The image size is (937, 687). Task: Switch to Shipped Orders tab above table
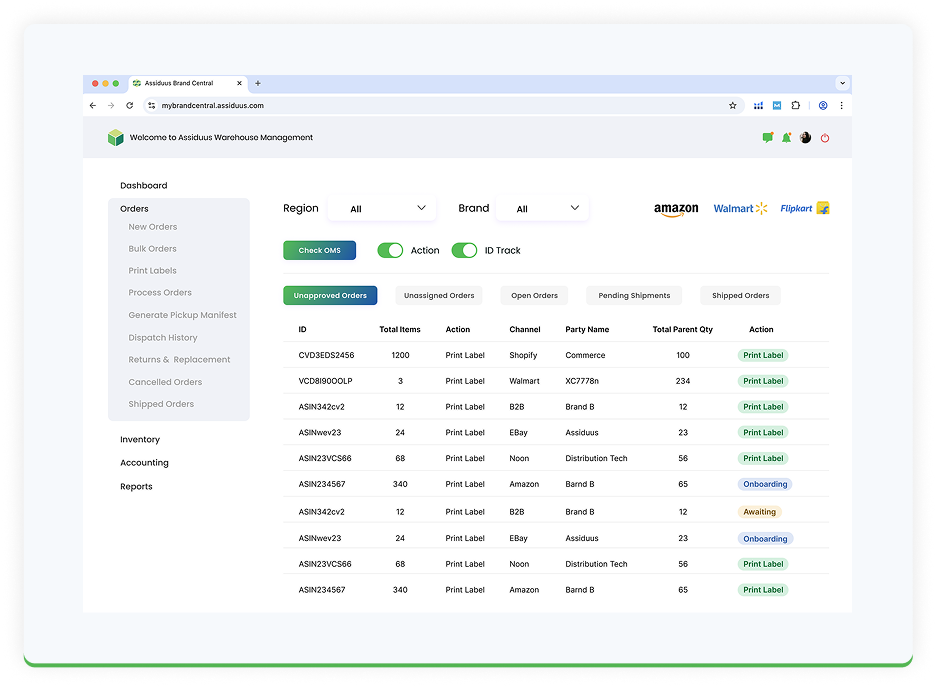click(x=740, y=295)
